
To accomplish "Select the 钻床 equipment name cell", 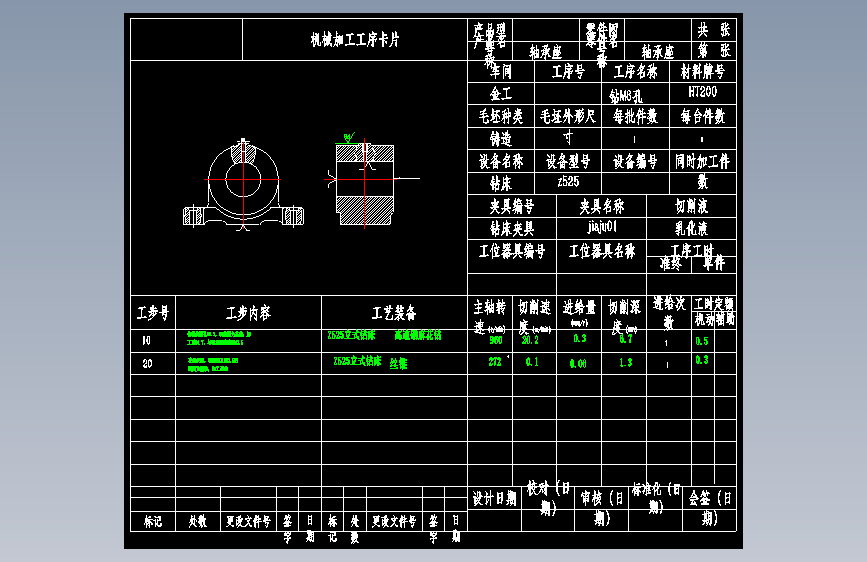I will coord(501,183).
